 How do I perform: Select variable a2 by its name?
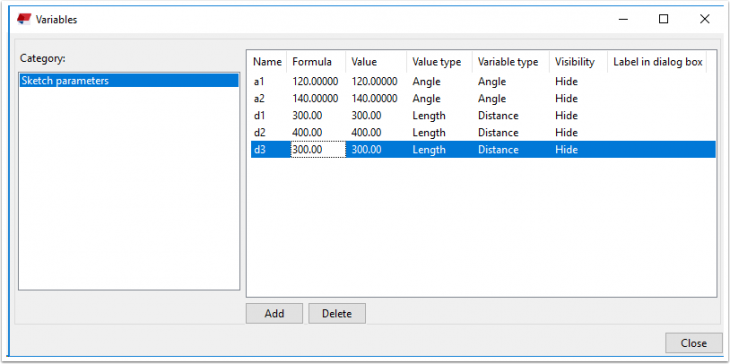(x=260, y=99)
